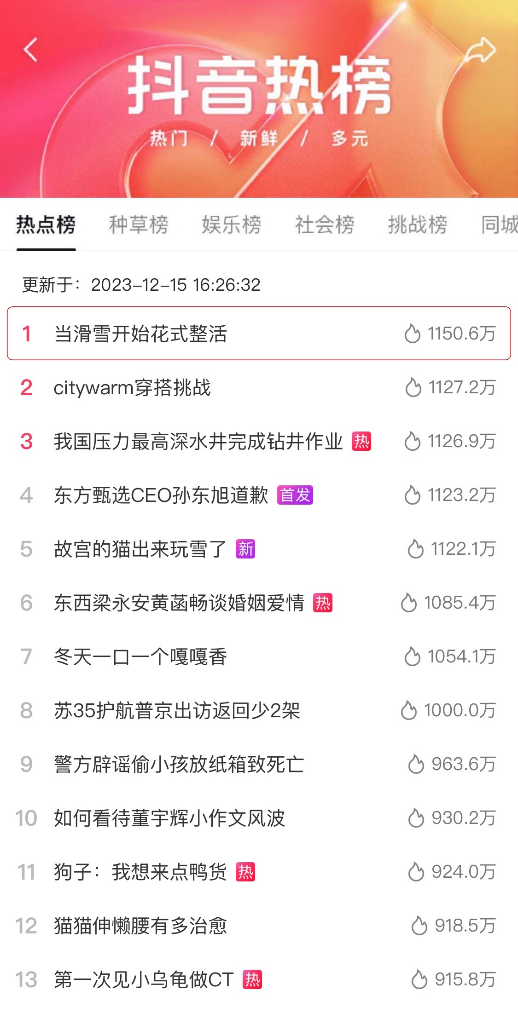Image resolution: width=518 pixels, height=1013 pixels.
Task: Open 东方甄选CEO孙东旭道歉 topic
Action: tap(259, 496)
